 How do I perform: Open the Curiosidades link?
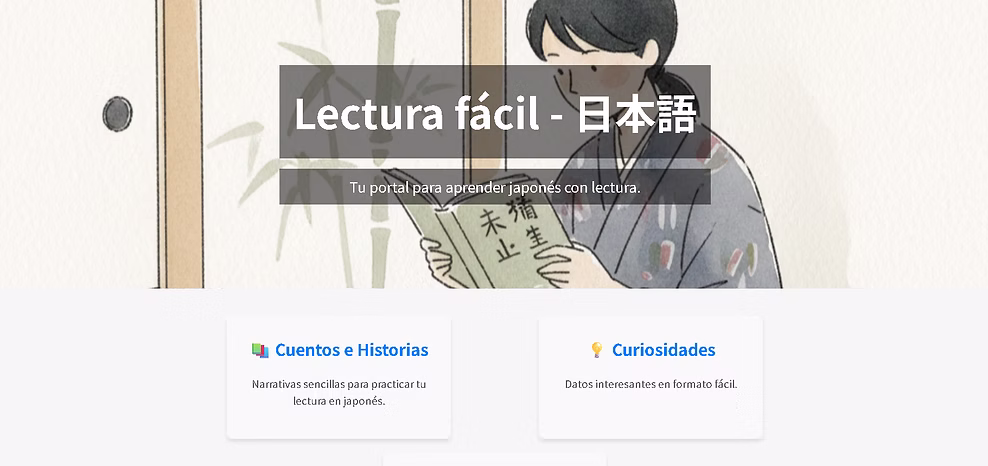663,350
